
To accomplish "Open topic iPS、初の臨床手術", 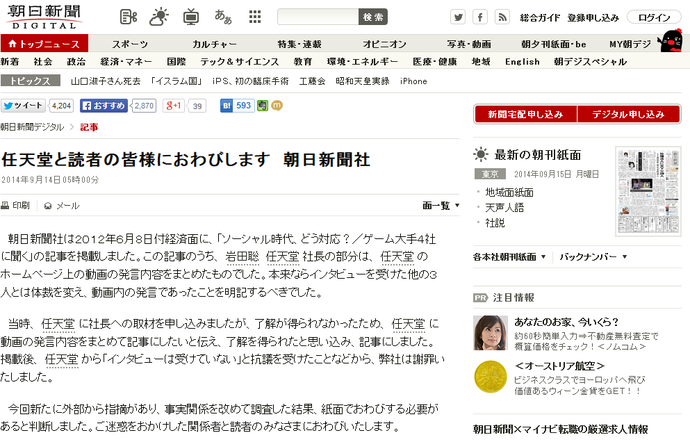I will tap(250, 81).
